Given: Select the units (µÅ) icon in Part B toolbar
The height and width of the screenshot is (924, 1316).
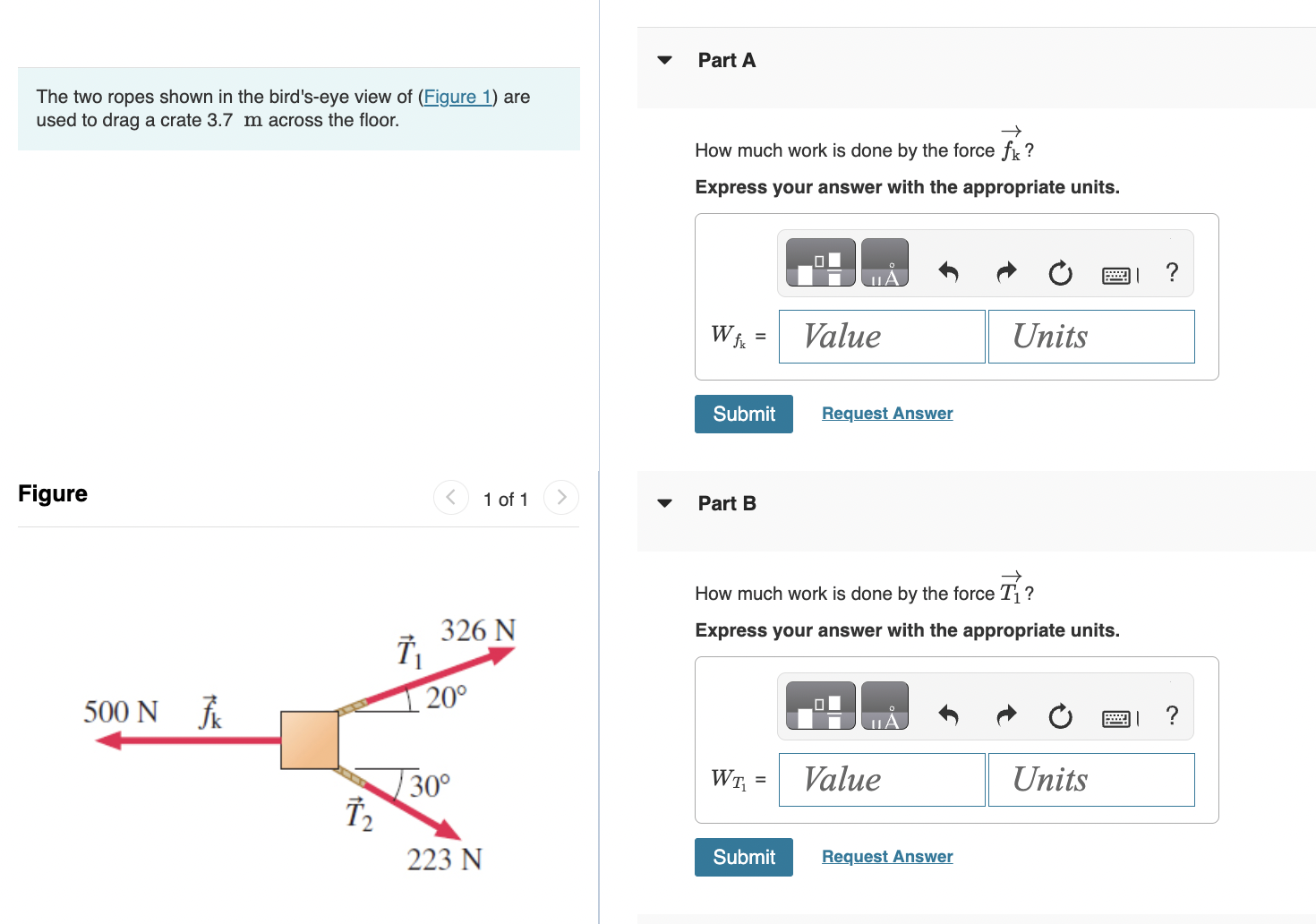Looking at the screenshot, I should coord(884,706).
